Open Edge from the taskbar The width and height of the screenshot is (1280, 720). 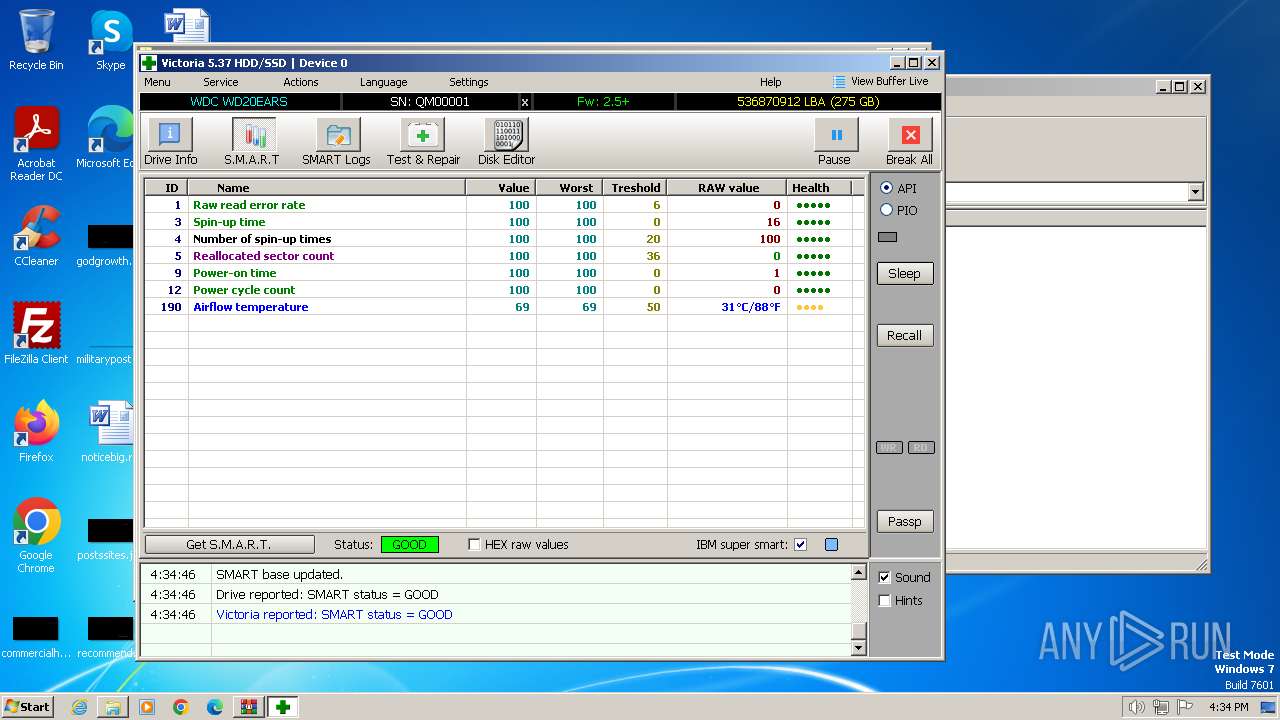(x=215, y=707)
